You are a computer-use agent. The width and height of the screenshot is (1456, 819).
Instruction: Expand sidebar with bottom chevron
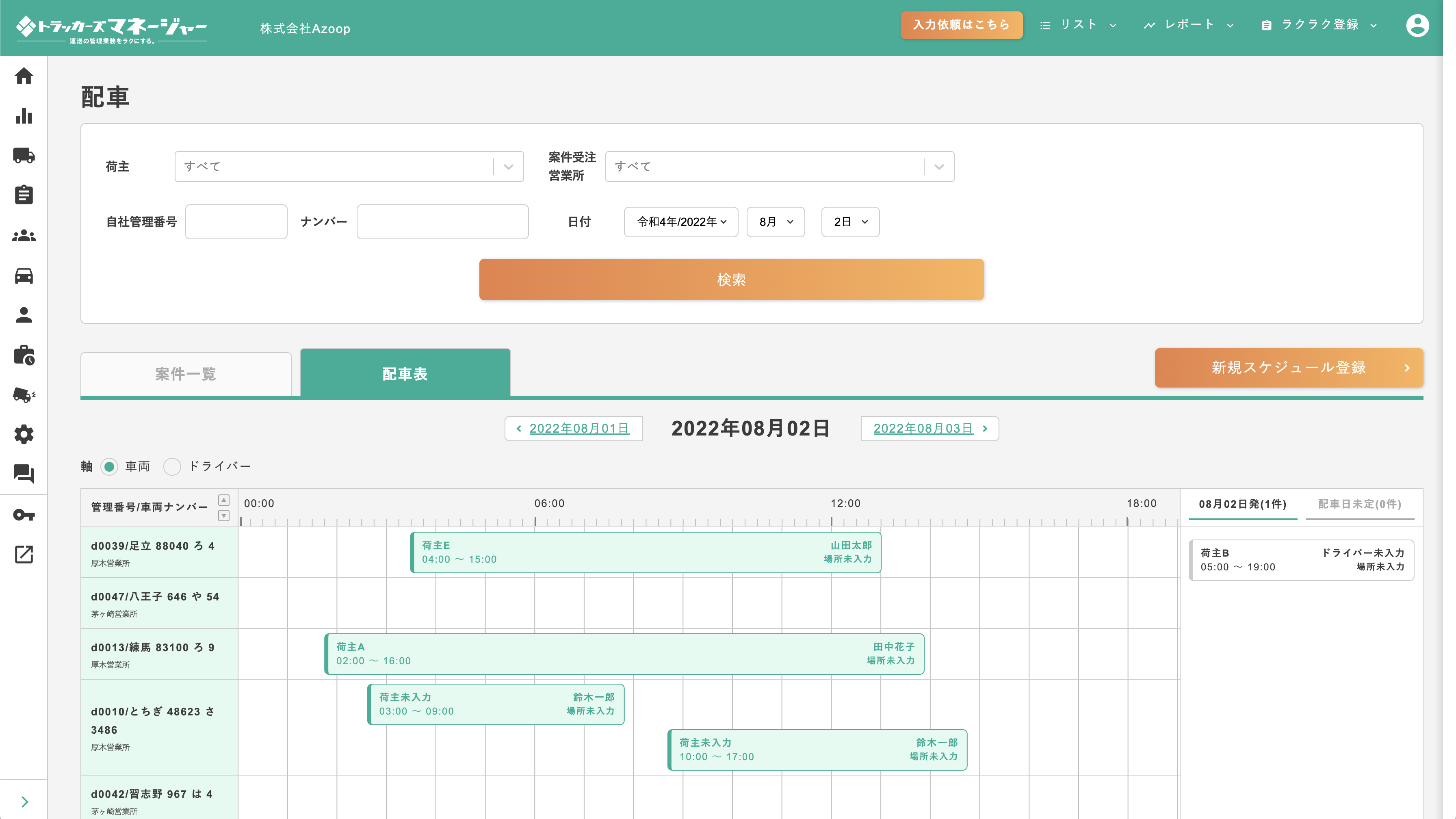pos(24,802)
